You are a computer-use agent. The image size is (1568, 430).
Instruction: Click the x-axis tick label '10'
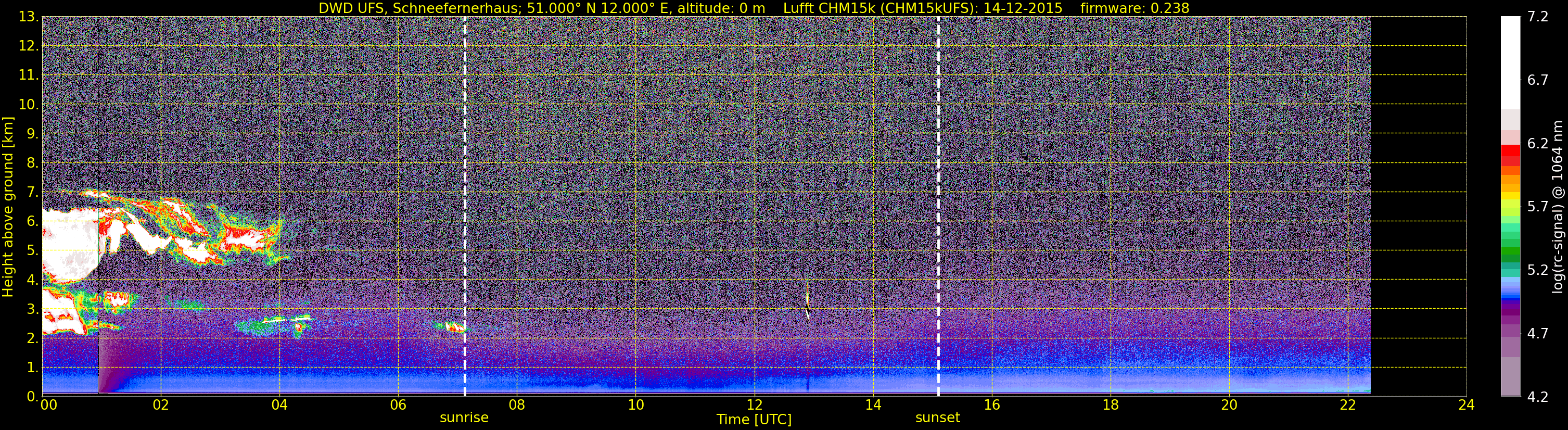pyautogui.click(x=635, y=405)
